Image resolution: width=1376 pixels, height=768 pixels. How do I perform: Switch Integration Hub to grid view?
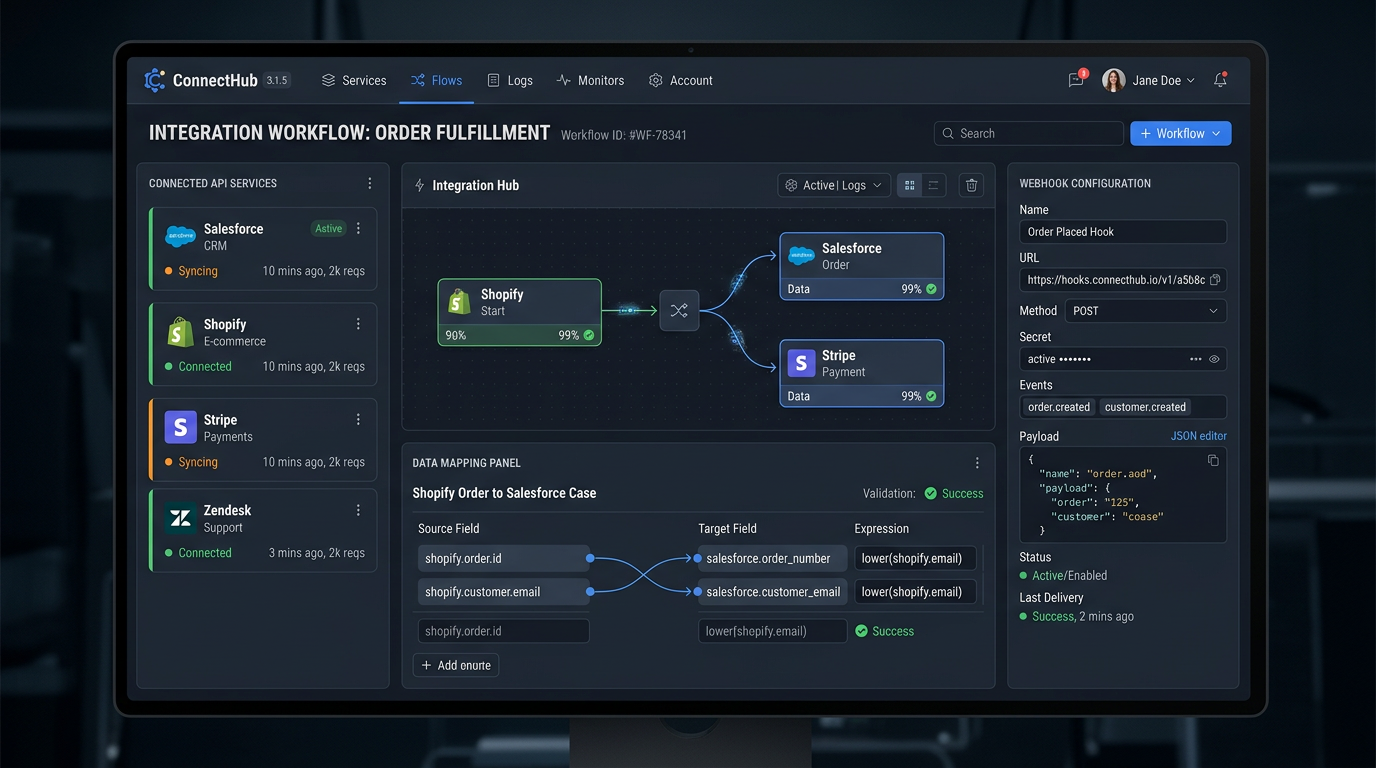(x=909, y=185)
